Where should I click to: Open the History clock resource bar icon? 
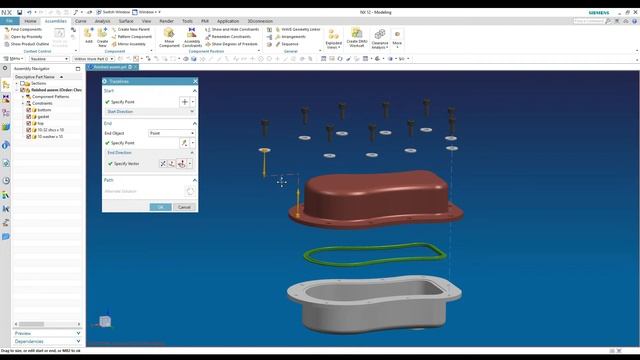click(6, 180)
